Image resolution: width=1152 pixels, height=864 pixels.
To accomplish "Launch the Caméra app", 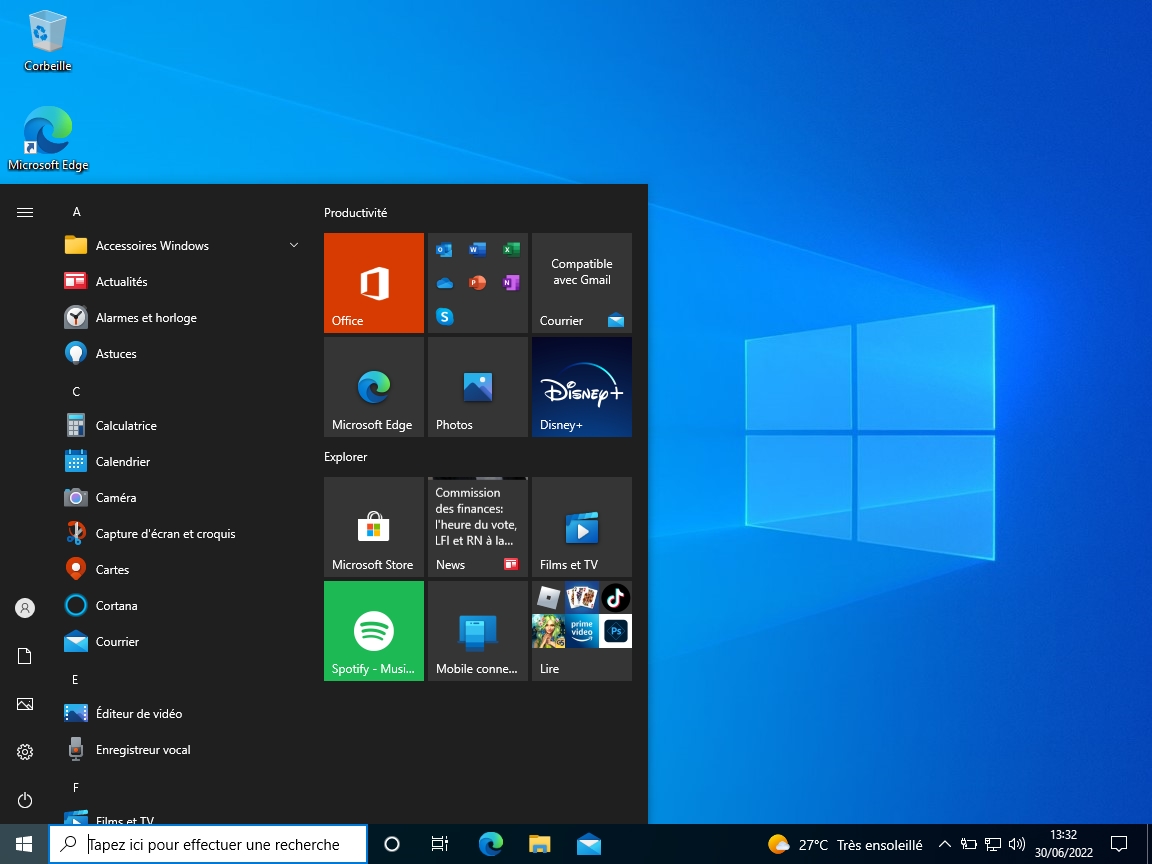I will (x=182, y=497).
